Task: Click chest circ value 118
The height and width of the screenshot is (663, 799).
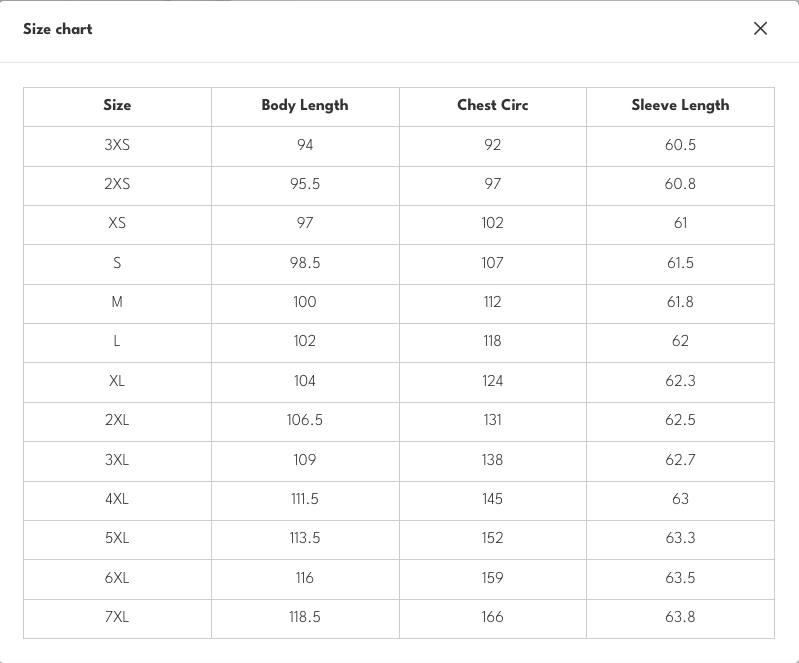Action: coord(492,341)
